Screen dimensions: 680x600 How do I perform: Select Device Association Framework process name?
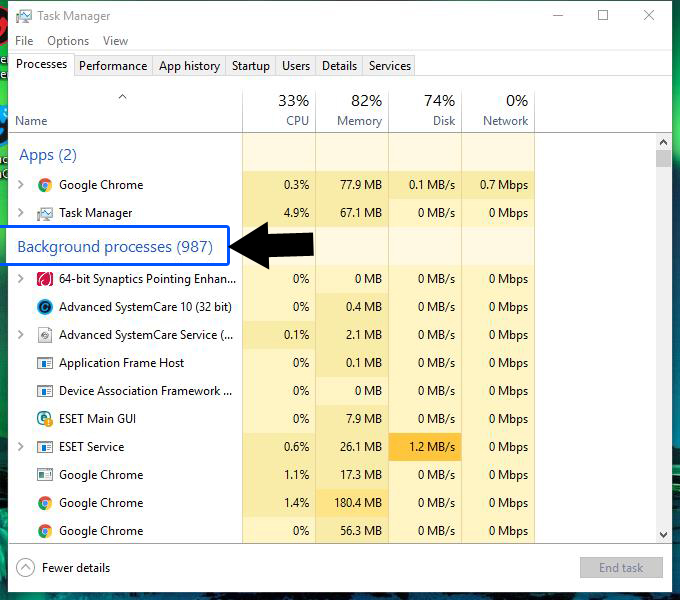[145, 391]
